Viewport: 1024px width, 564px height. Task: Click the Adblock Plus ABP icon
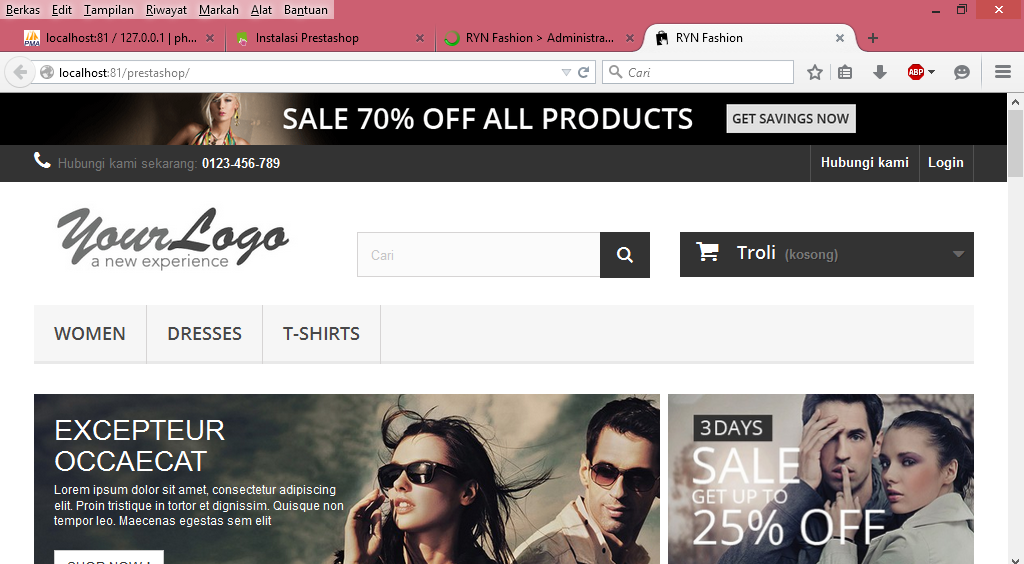[x=916, y=72]
